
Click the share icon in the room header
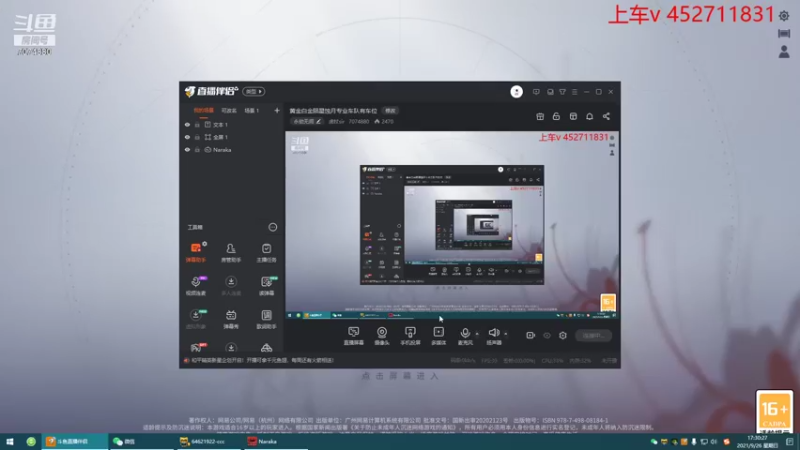(606, 116)
